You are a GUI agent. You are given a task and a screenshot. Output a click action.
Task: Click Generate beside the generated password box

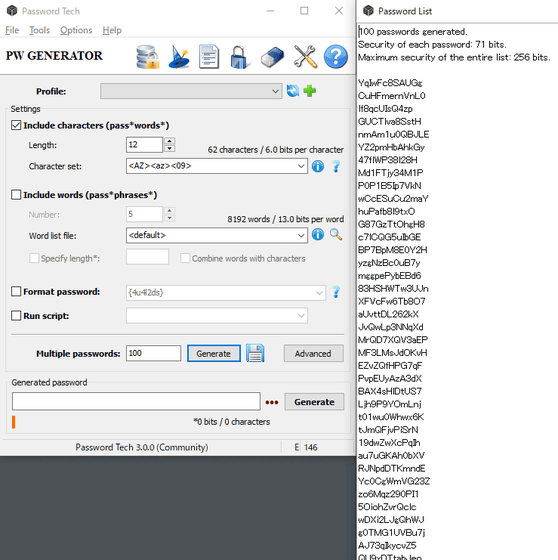coord(314,402)
